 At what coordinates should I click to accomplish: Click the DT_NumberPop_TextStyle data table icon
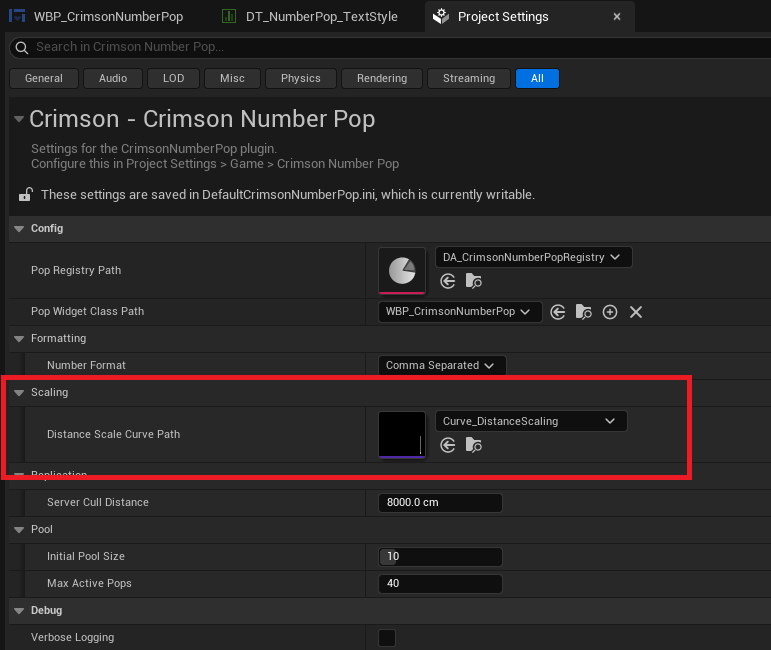229,16
